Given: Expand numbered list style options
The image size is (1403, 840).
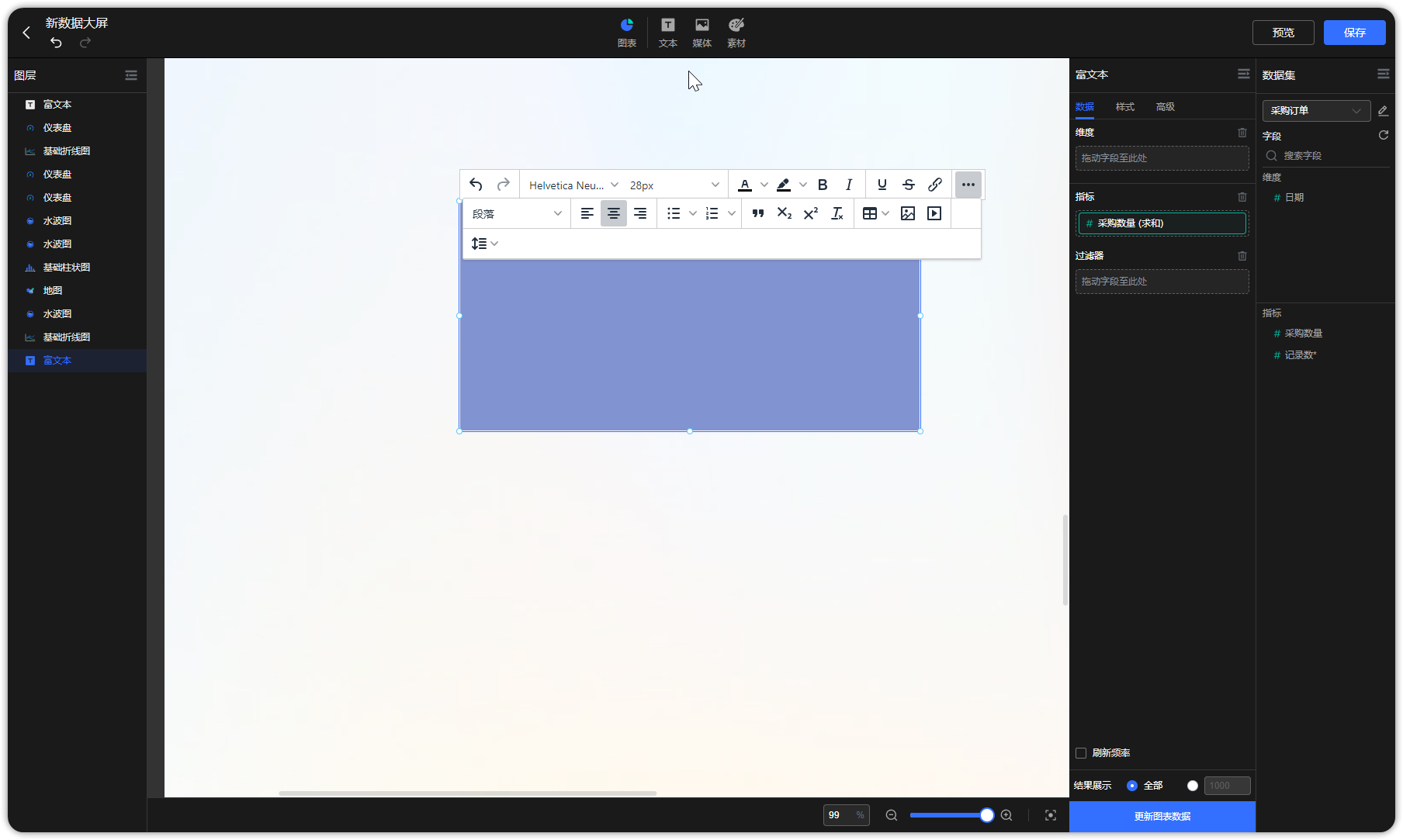Looking at the screenshot, I should tap(732, 213).
